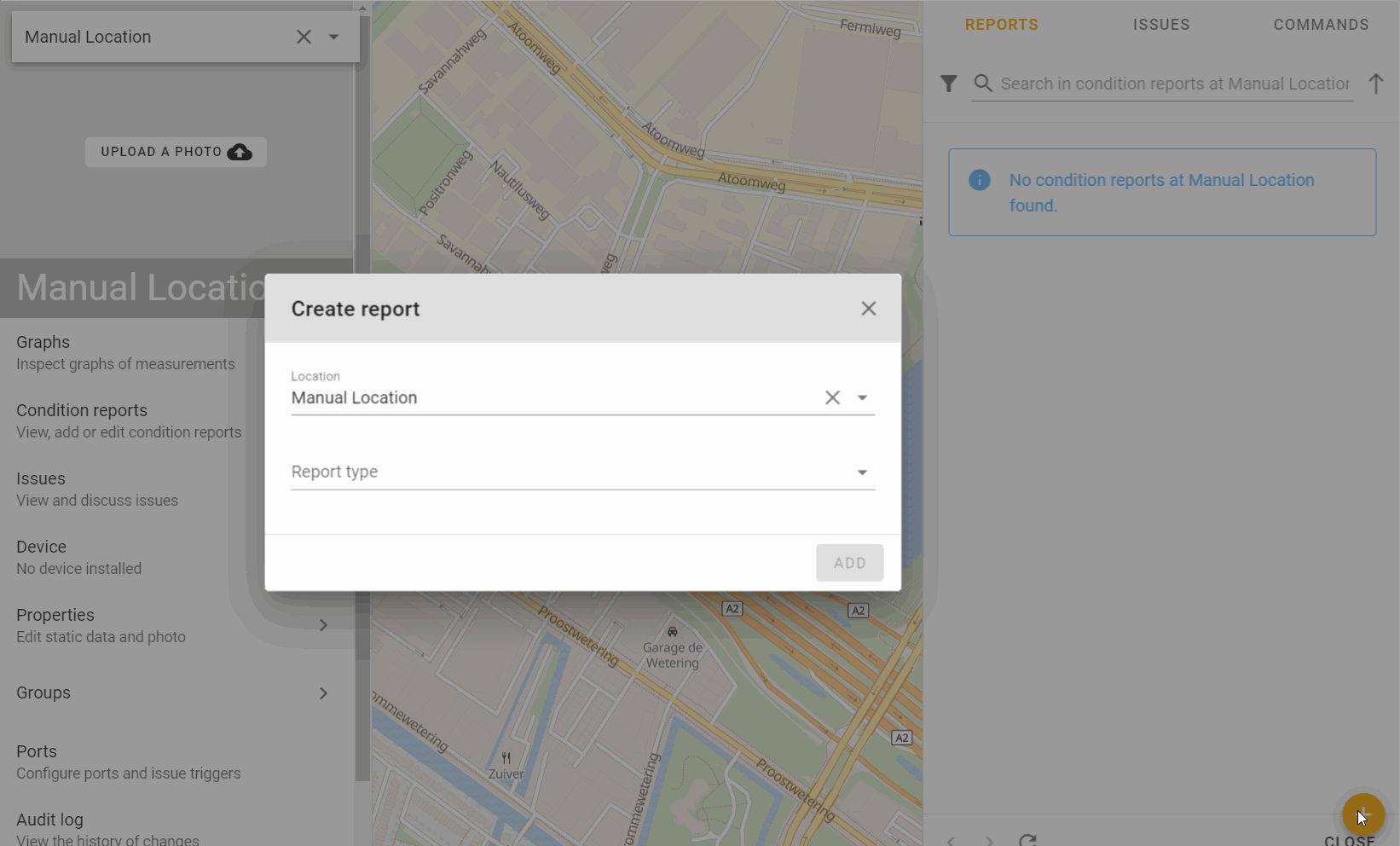1400x846 pixels.
Task: Click the upward sort arrow icon
Action: 1376,83
